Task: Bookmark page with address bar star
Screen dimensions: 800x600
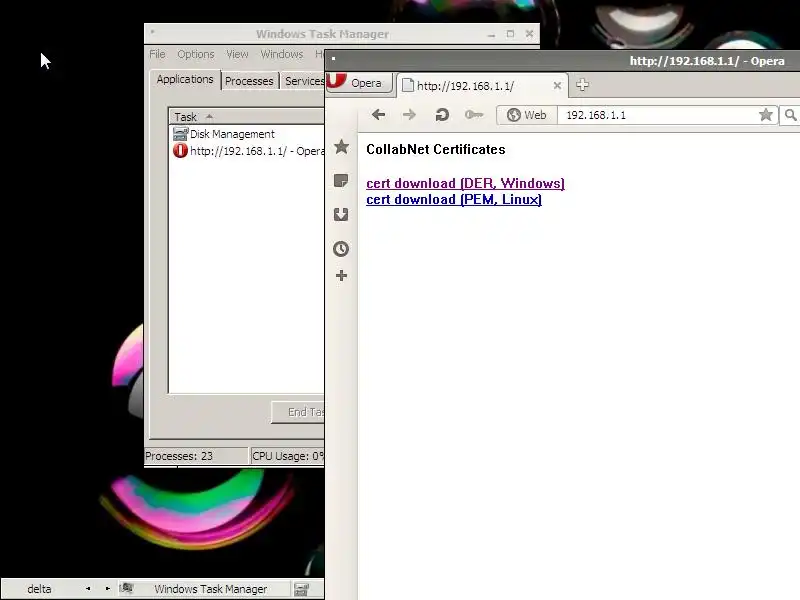Action: [765, 115]
